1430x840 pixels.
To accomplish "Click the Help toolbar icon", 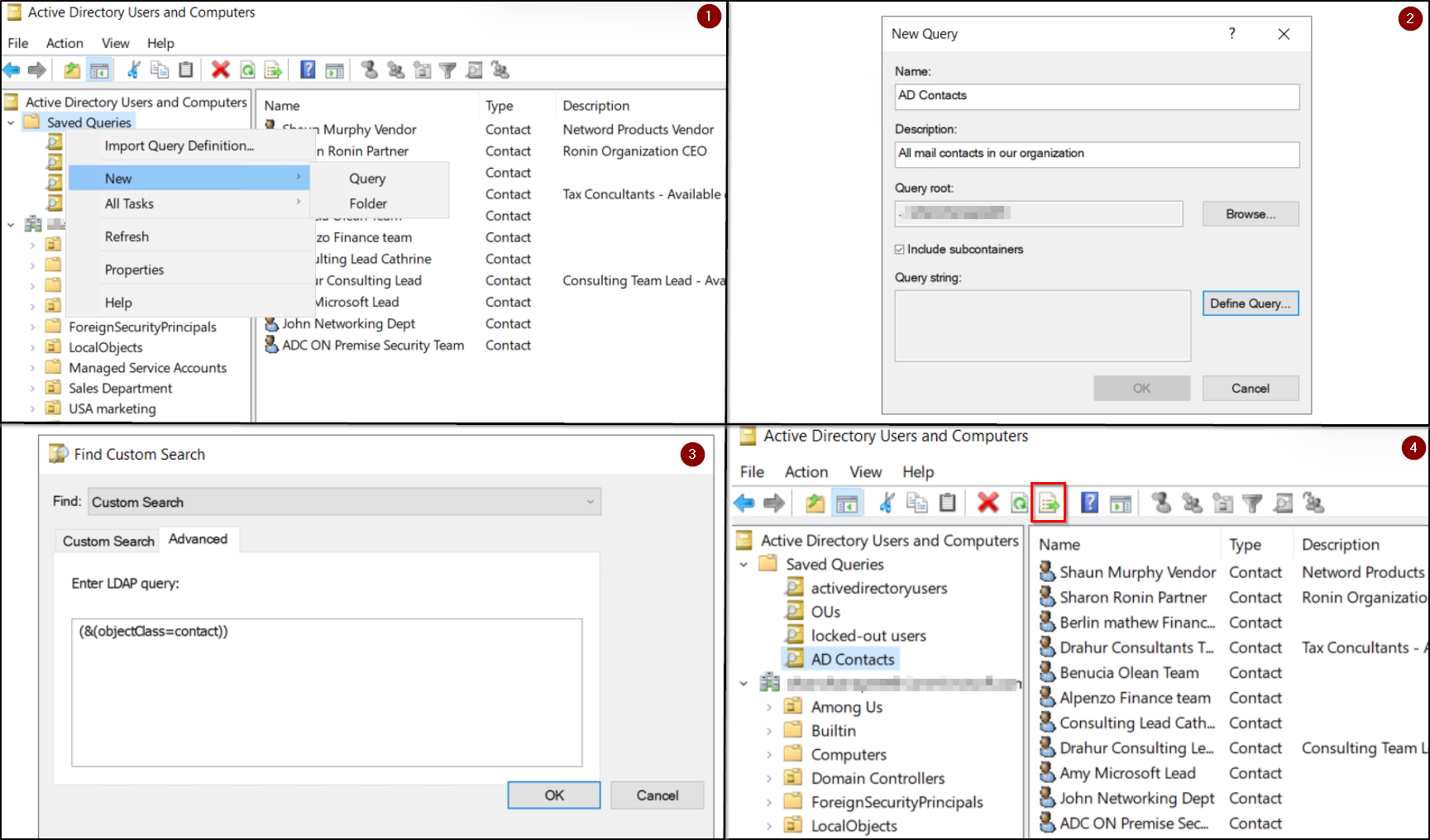I will 308,69.
